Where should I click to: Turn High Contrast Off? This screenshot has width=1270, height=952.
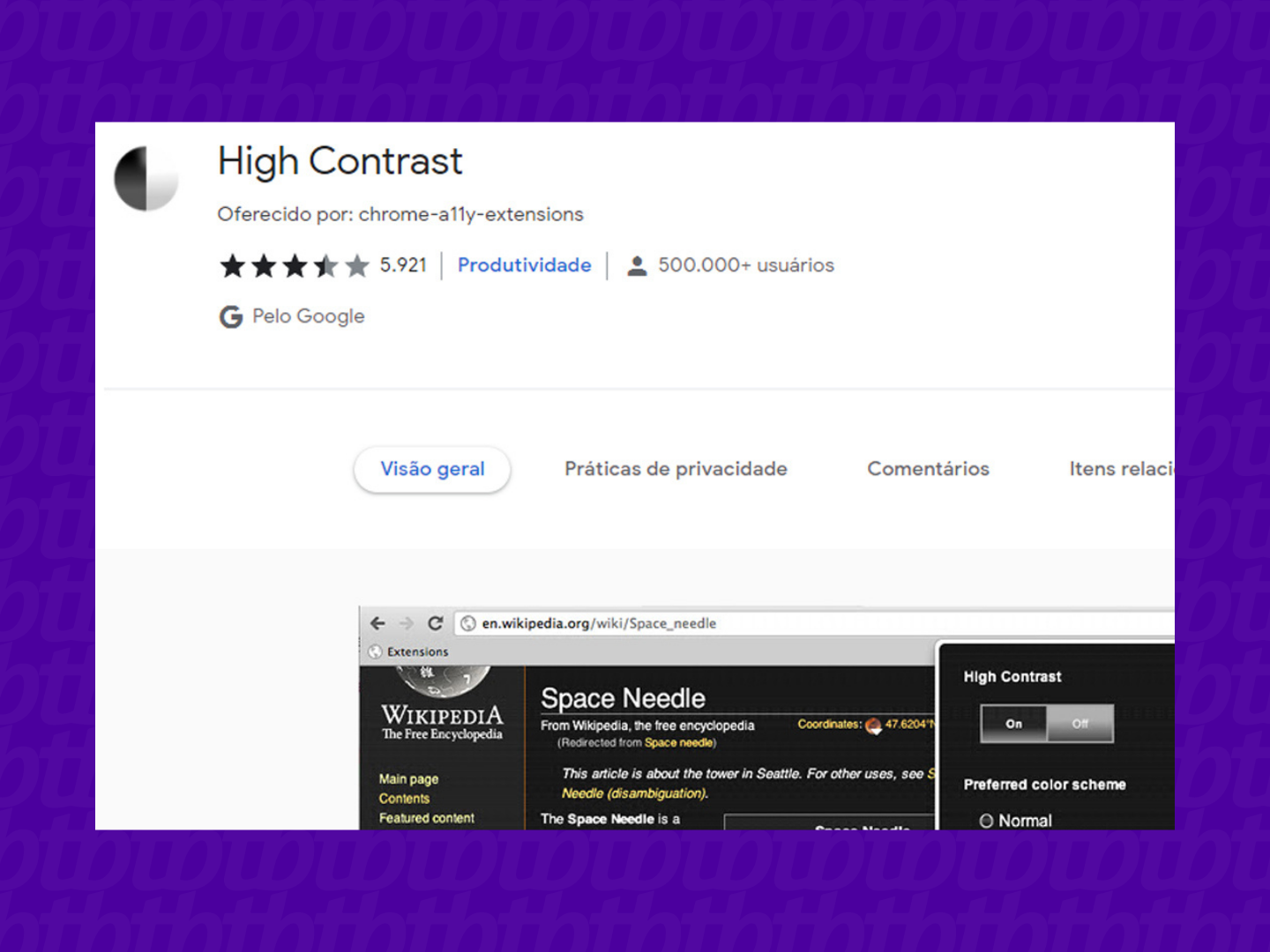point(1080,724)
